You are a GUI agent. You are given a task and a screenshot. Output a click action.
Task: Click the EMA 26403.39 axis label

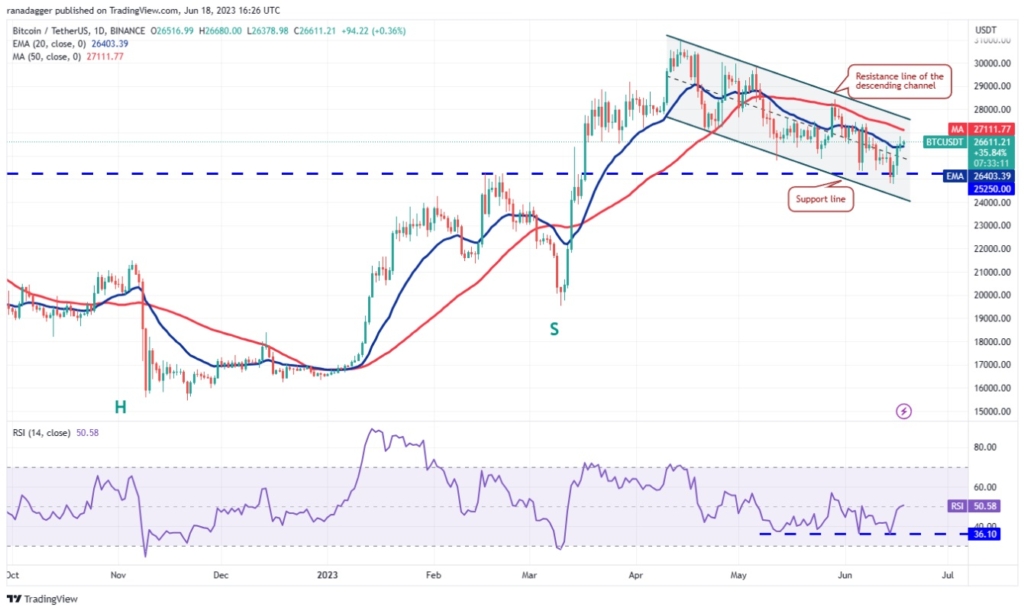click(x=979, y=176)
